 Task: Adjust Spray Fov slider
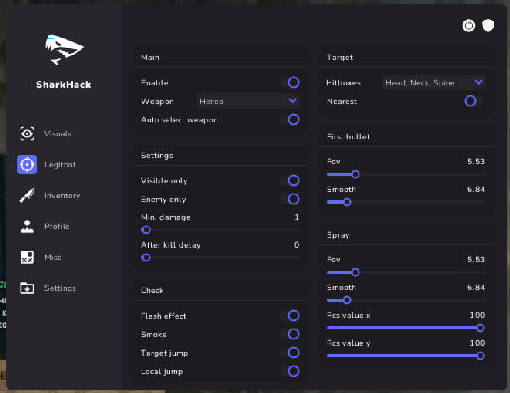click(x=406, y=272)
